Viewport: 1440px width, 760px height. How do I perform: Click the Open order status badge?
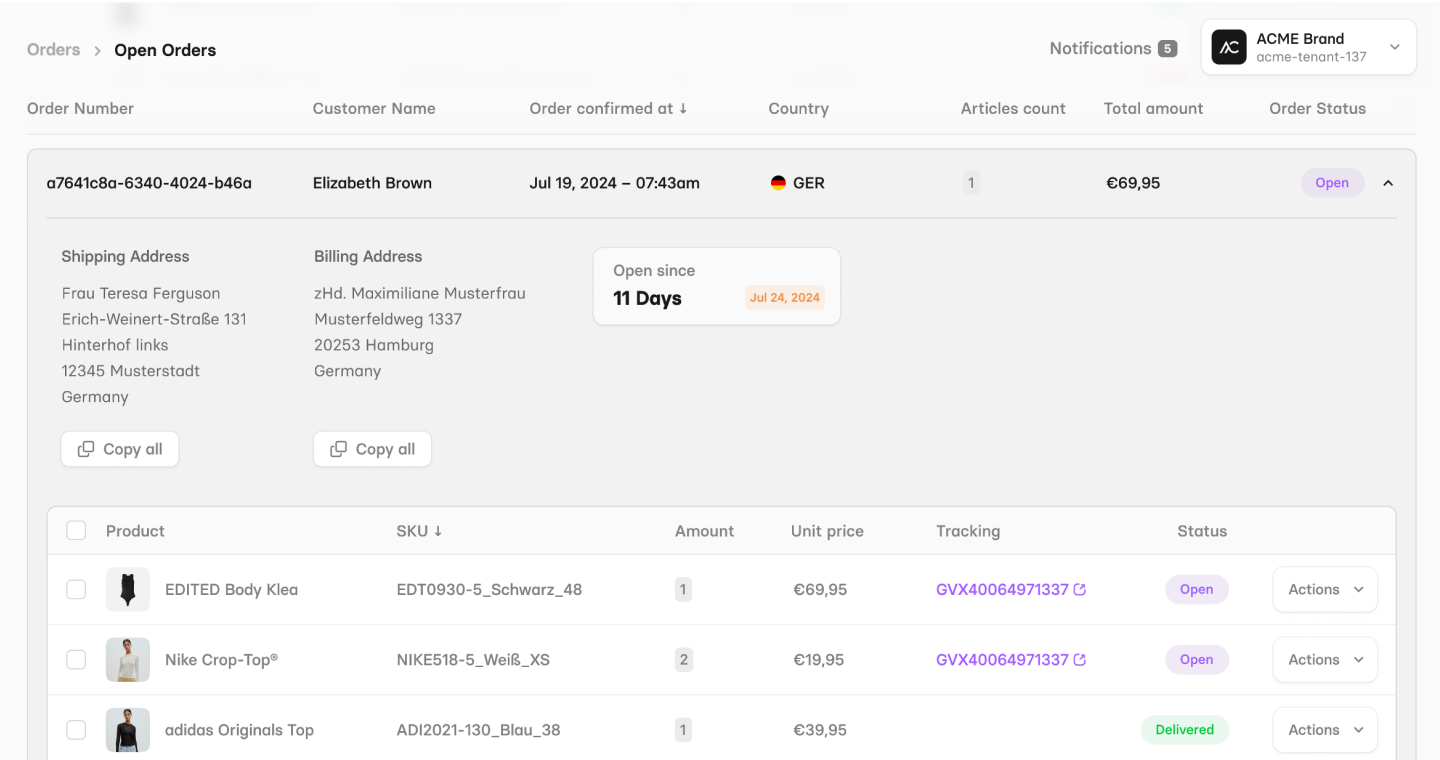point(1332,183)
